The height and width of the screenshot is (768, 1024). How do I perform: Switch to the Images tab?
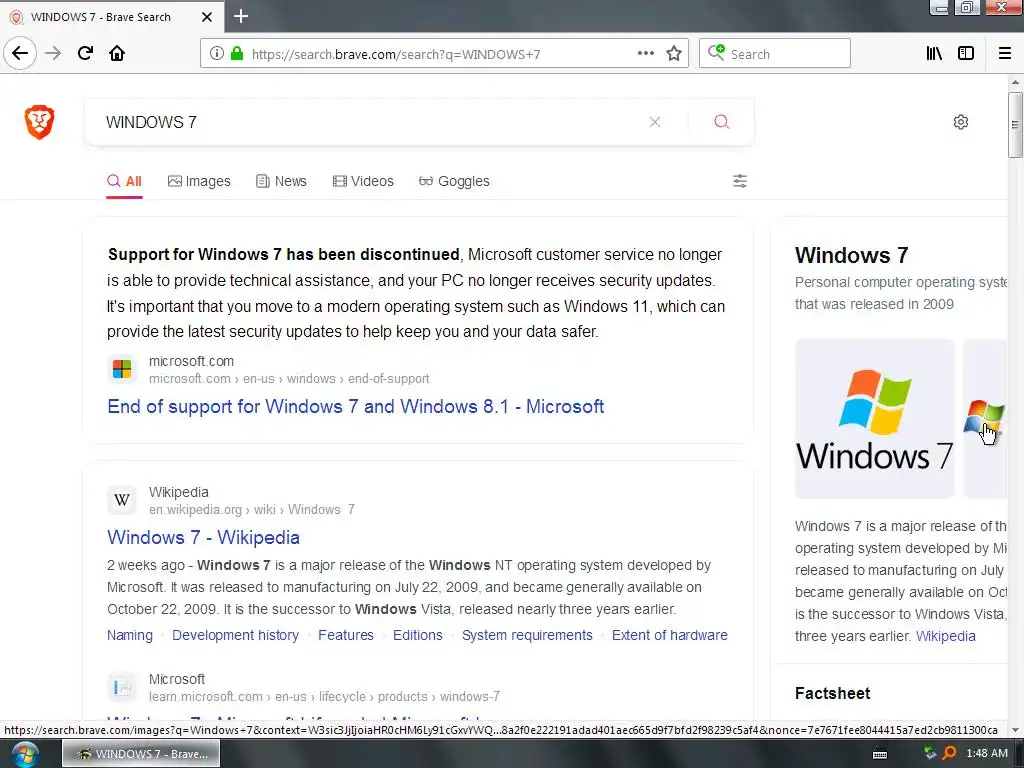tap(199, 181)
